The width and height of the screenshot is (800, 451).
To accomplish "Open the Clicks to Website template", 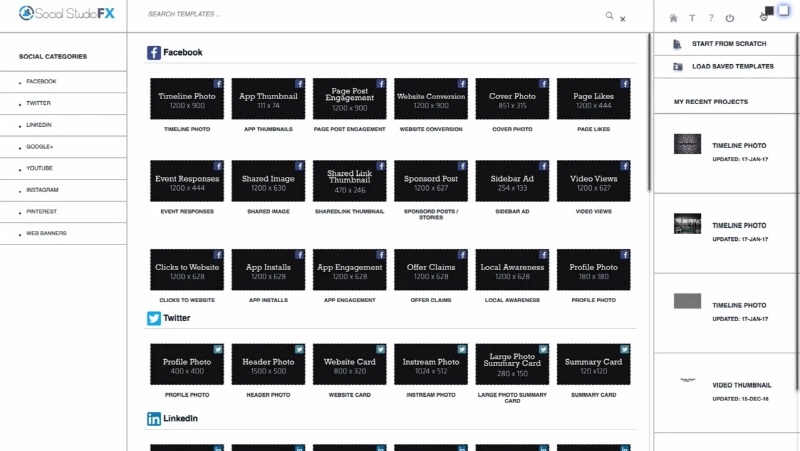I will point(187,270).
